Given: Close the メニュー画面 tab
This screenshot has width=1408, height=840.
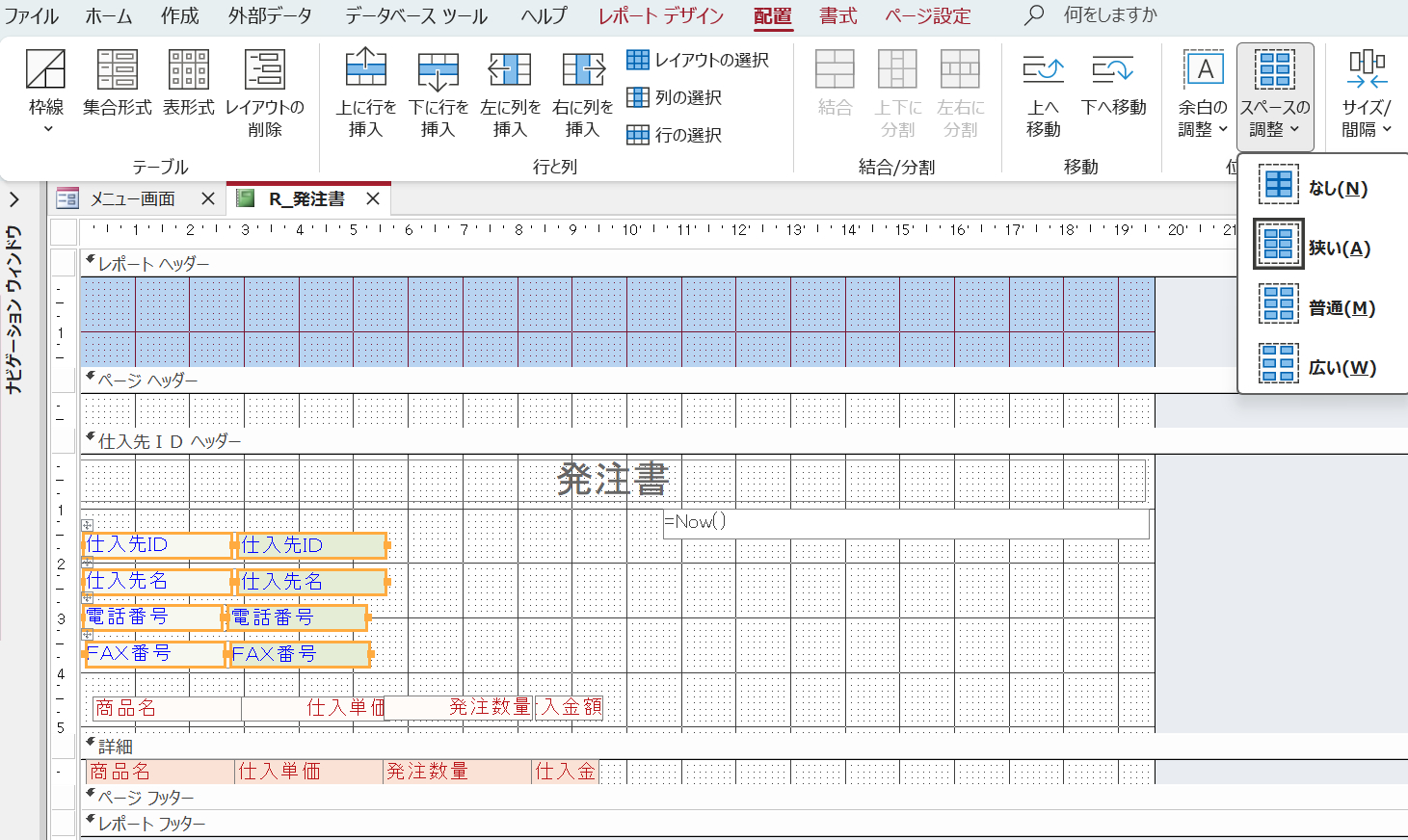Looking at the screenshot, I should 208,199.
